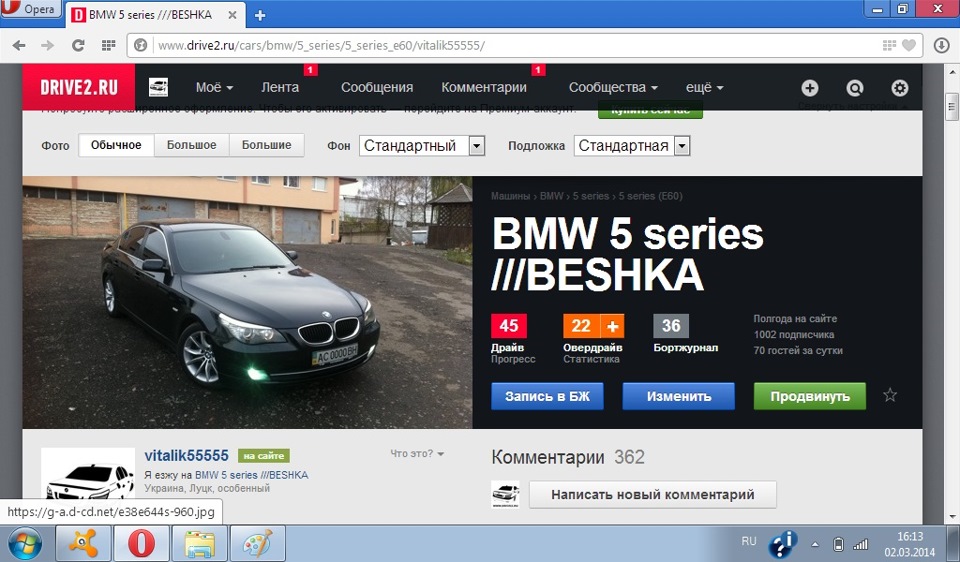Open browser downloads arrow icon
Image resolution: width=960 pixels, height=562 pixels.
click(942, 45)
